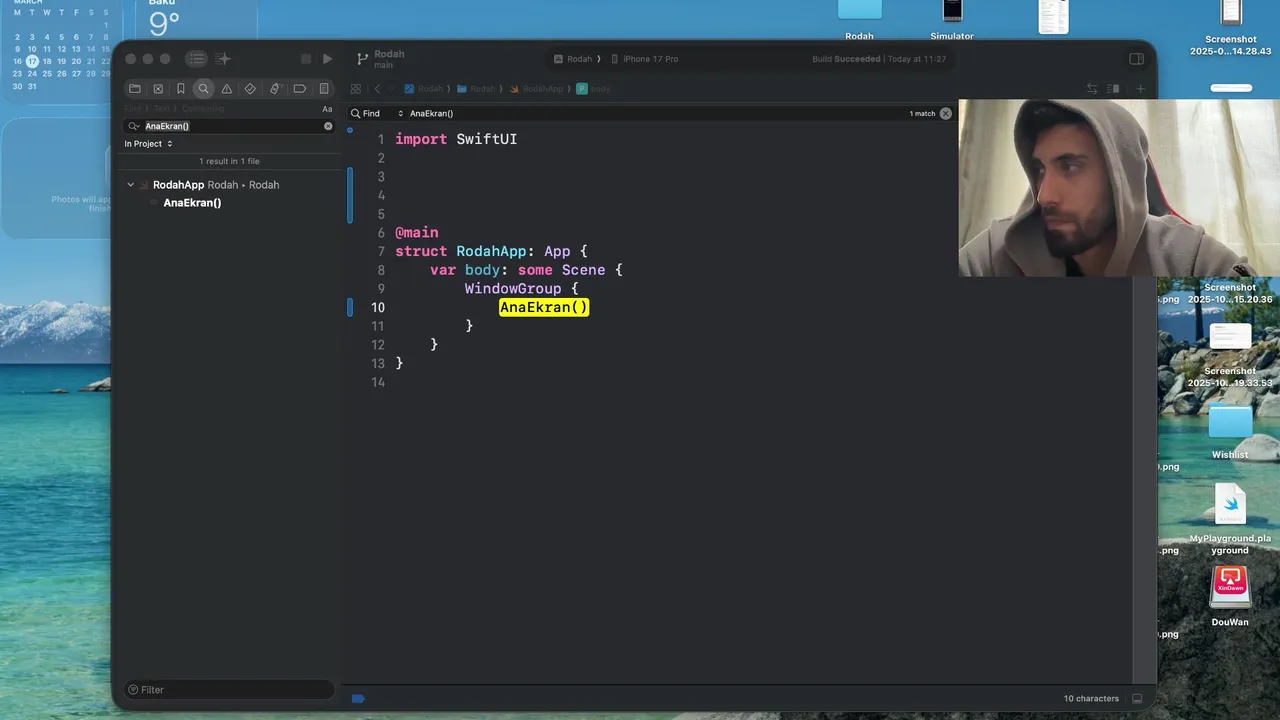Image resolution: width=1280 pixels, height=720 pixels.
Task: Choose the iPhone 17 Pro run destination
Action: coord(645,59)
